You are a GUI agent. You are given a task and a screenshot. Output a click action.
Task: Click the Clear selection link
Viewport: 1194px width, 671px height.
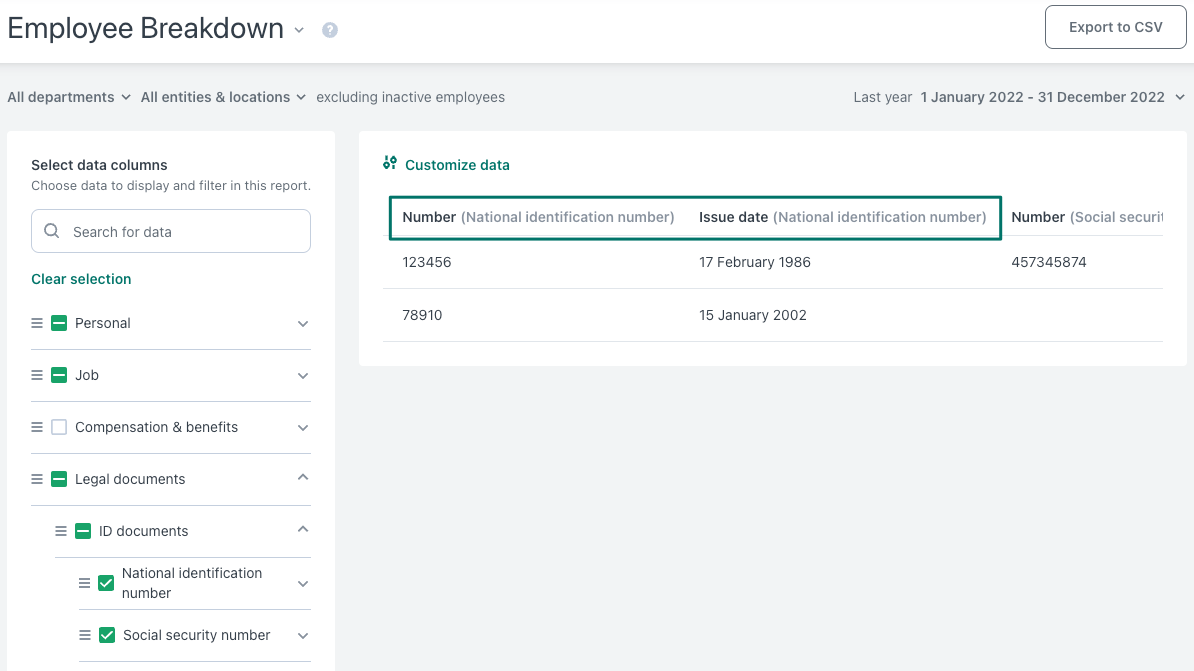click(x=81, y=279)
